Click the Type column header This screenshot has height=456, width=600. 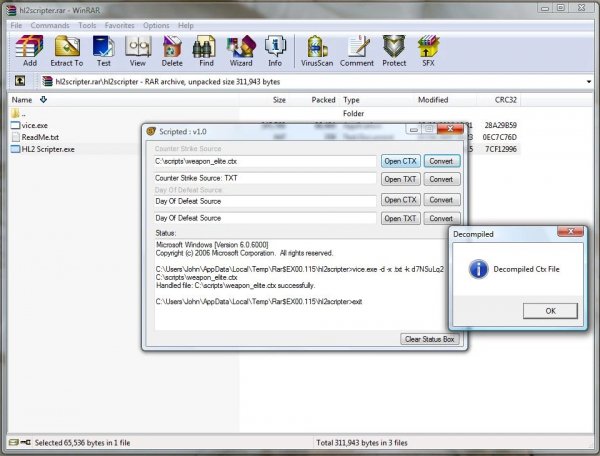tap(351, 100)
